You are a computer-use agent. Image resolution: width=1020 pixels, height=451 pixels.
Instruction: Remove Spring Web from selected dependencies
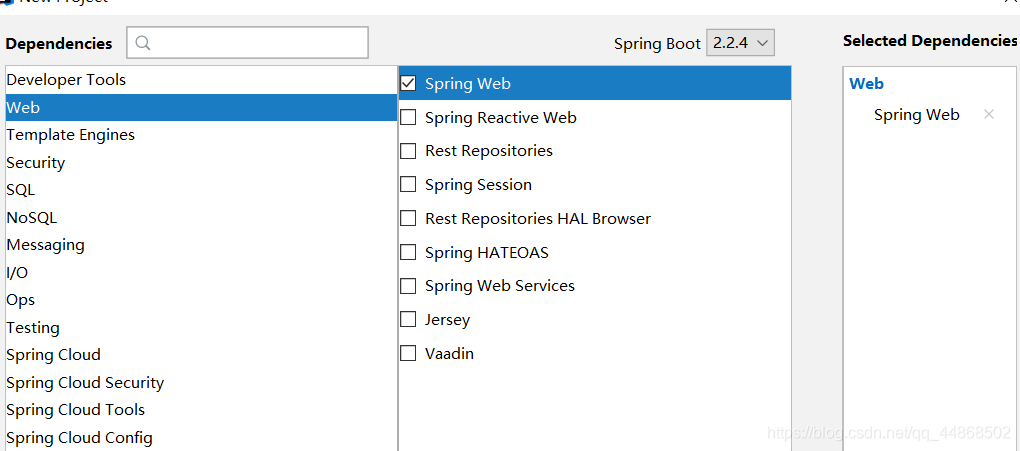coord(989,115)
